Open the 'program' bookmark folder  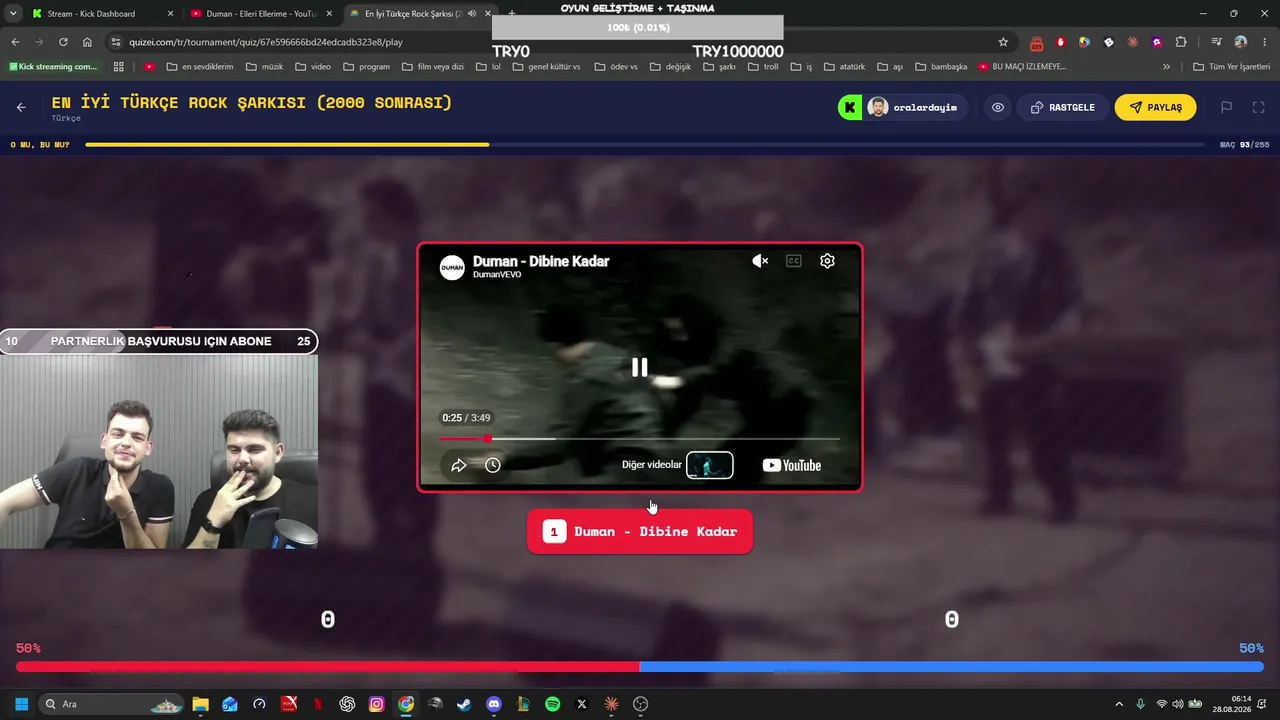[366, 67]
